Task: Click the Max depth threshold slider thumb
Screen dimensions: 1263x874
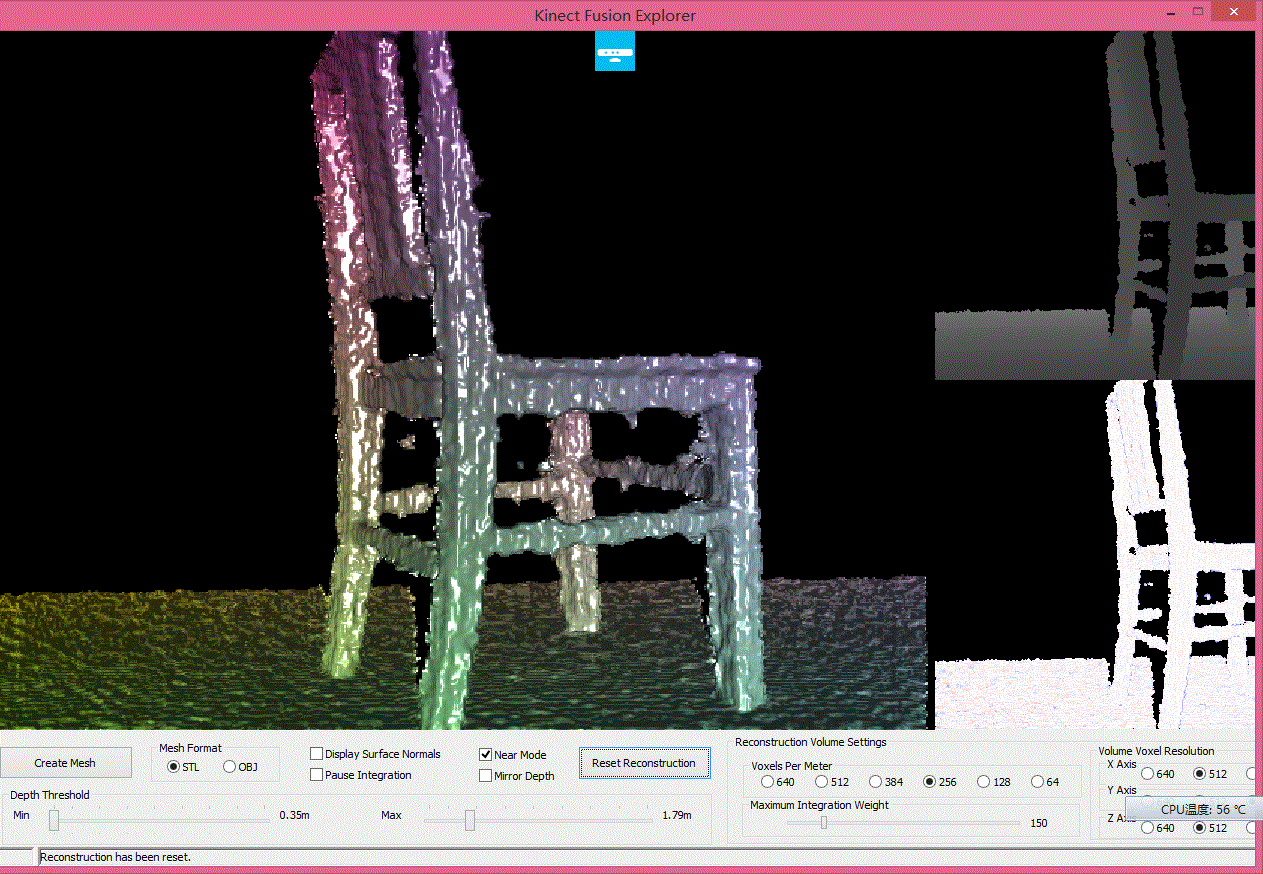Action: point(469,820)
